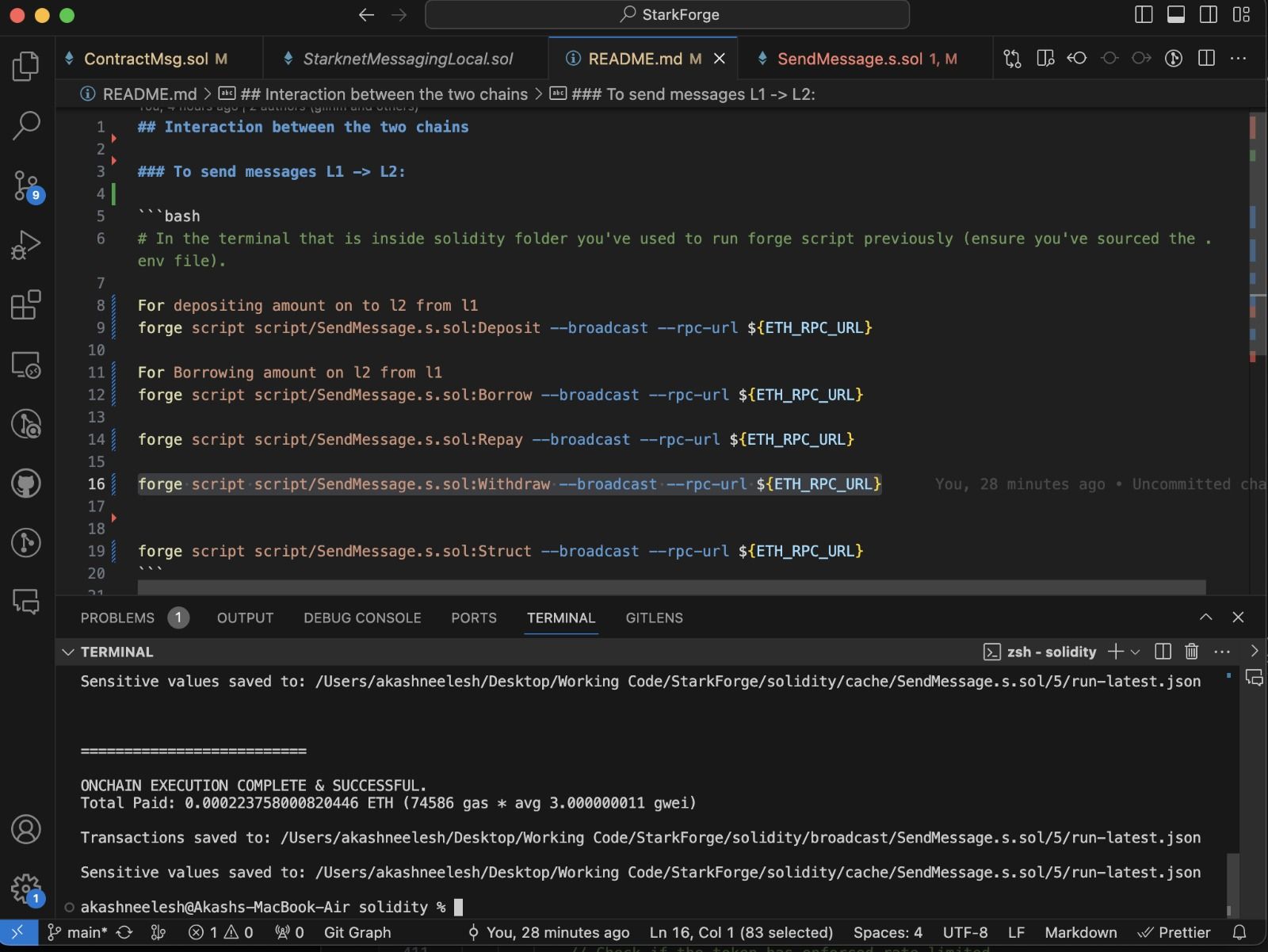Split the editor to the right
1268x952 pixels.
pos(1206,58)
